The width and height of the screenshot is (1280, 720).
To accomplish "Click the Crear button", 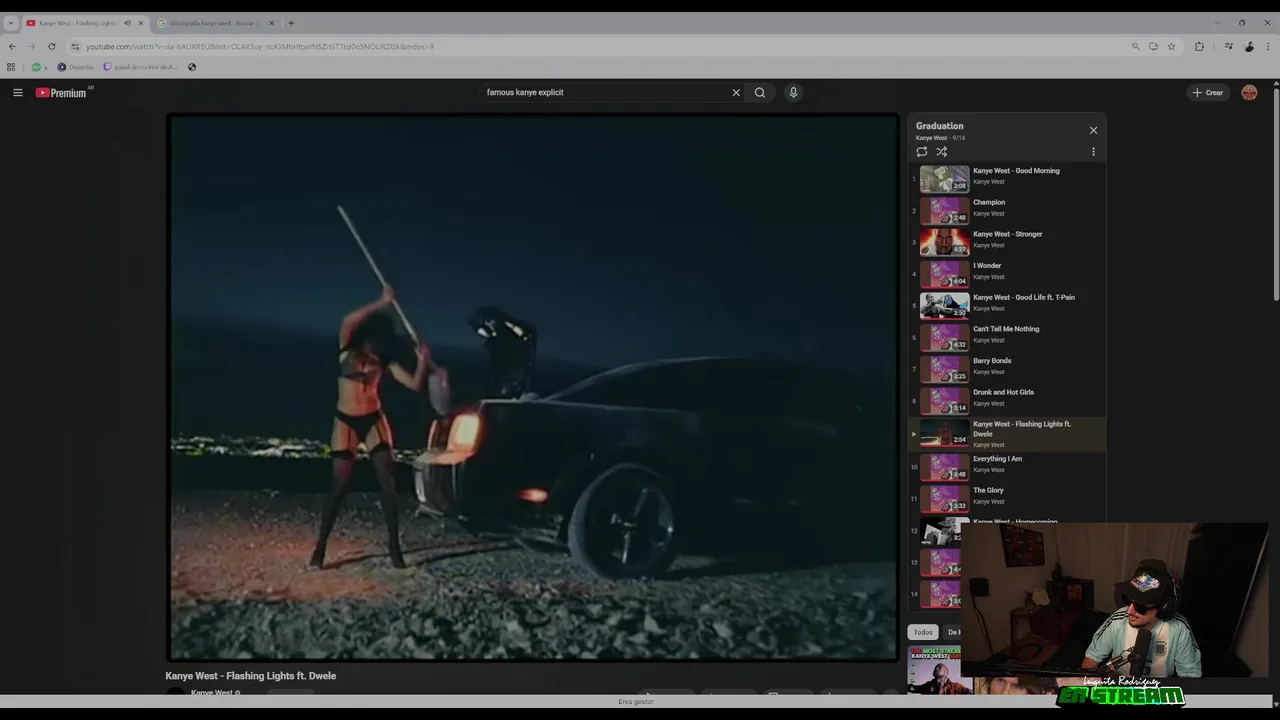I will pyautogui.click(x=1208, y=92).
